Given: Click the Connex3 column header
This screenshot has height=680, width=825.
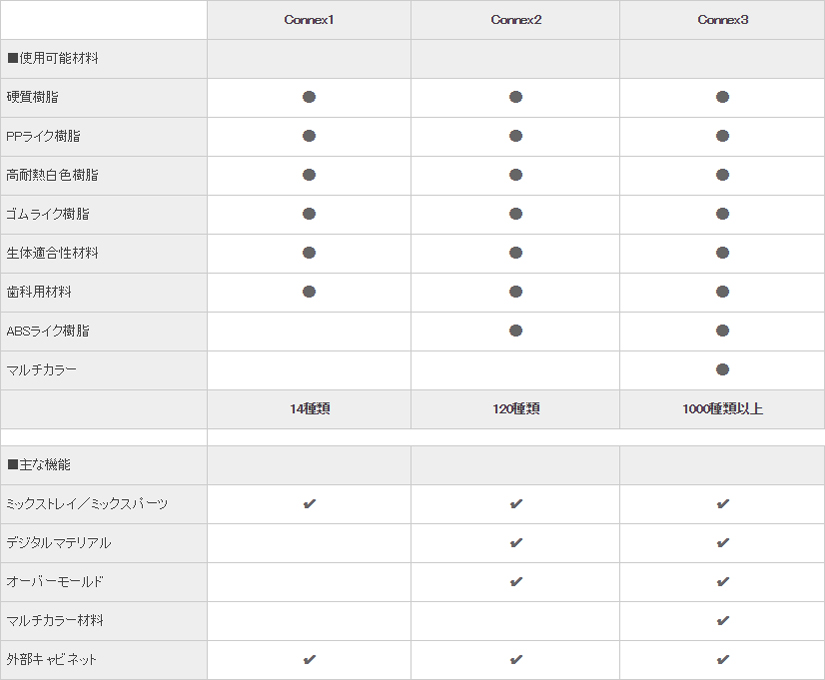Looking at the screenshot, I should [x=722, y=19].
